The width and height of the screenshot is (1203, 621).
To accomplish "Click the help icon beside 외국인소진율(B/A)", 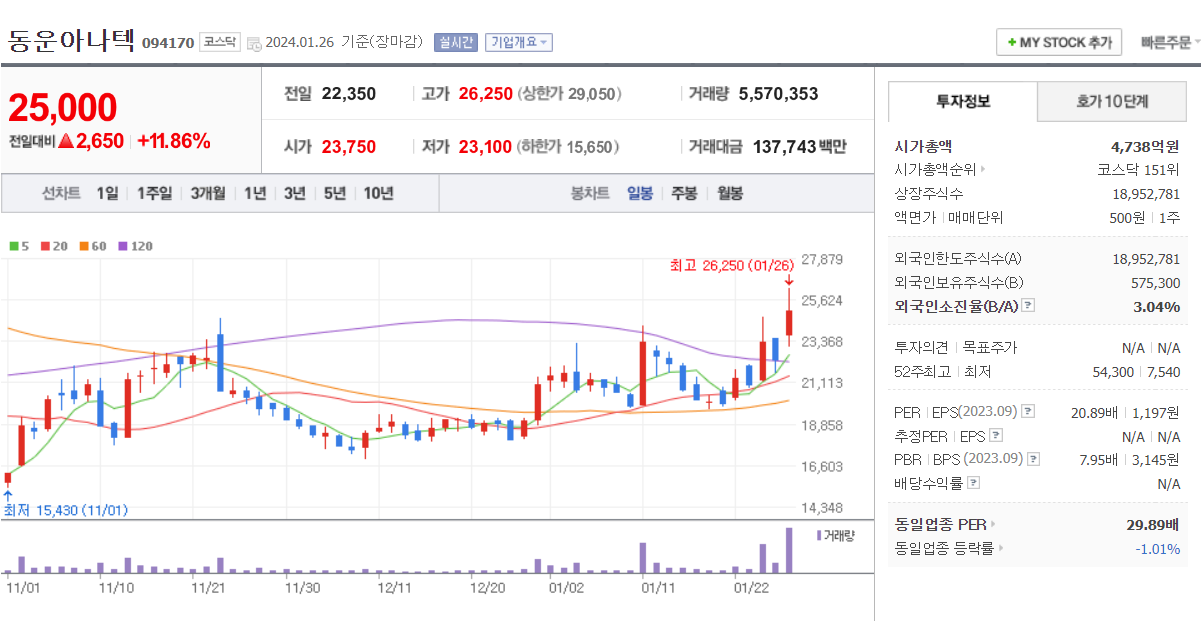I will coord(1028,307).
